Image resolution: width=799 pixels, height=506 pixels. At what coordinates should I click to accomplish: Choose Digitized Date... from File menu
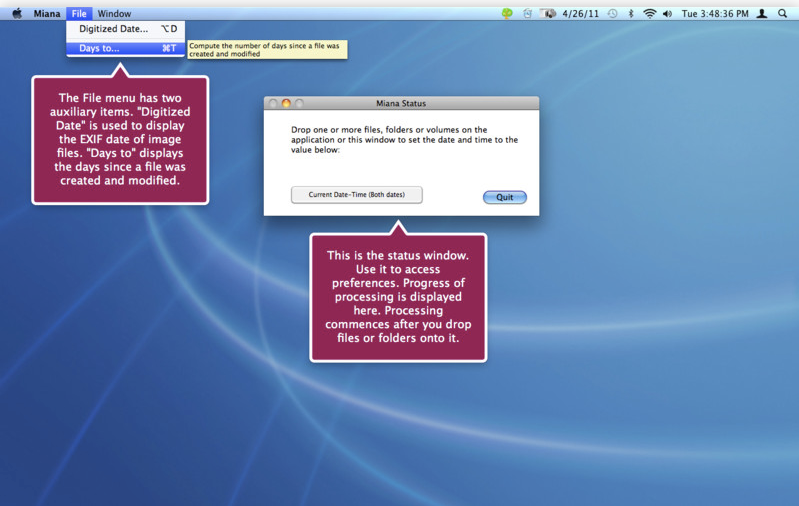125,29
